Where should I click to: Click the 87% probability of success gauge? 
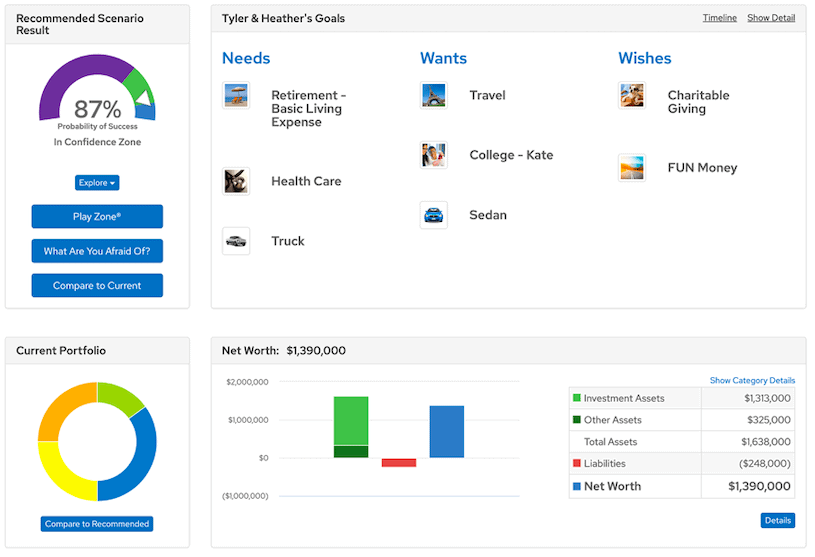coord(97,100)
